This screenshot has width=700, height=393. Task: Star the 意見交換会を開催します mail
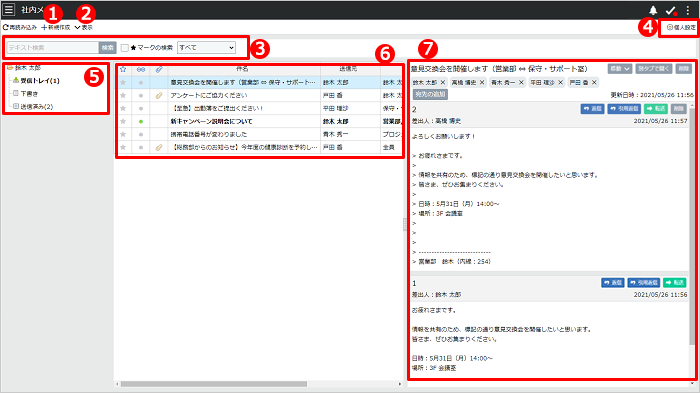(123, 83)
